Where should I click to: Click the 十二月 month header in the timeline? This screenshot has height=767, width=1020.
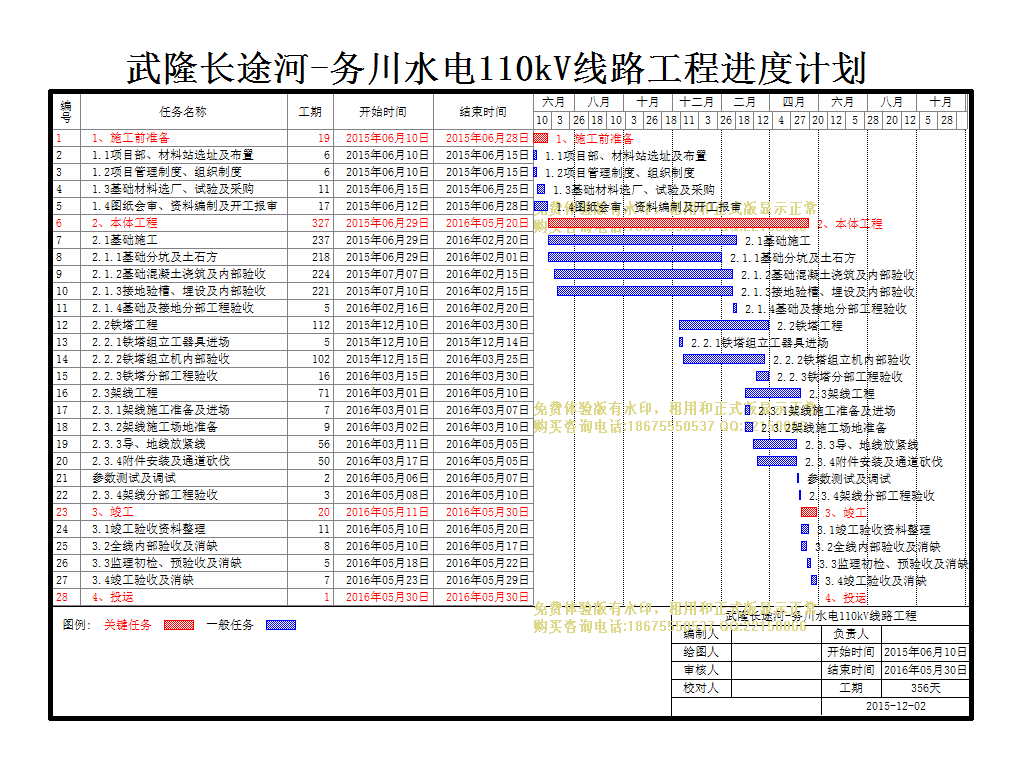pos(697,101)
